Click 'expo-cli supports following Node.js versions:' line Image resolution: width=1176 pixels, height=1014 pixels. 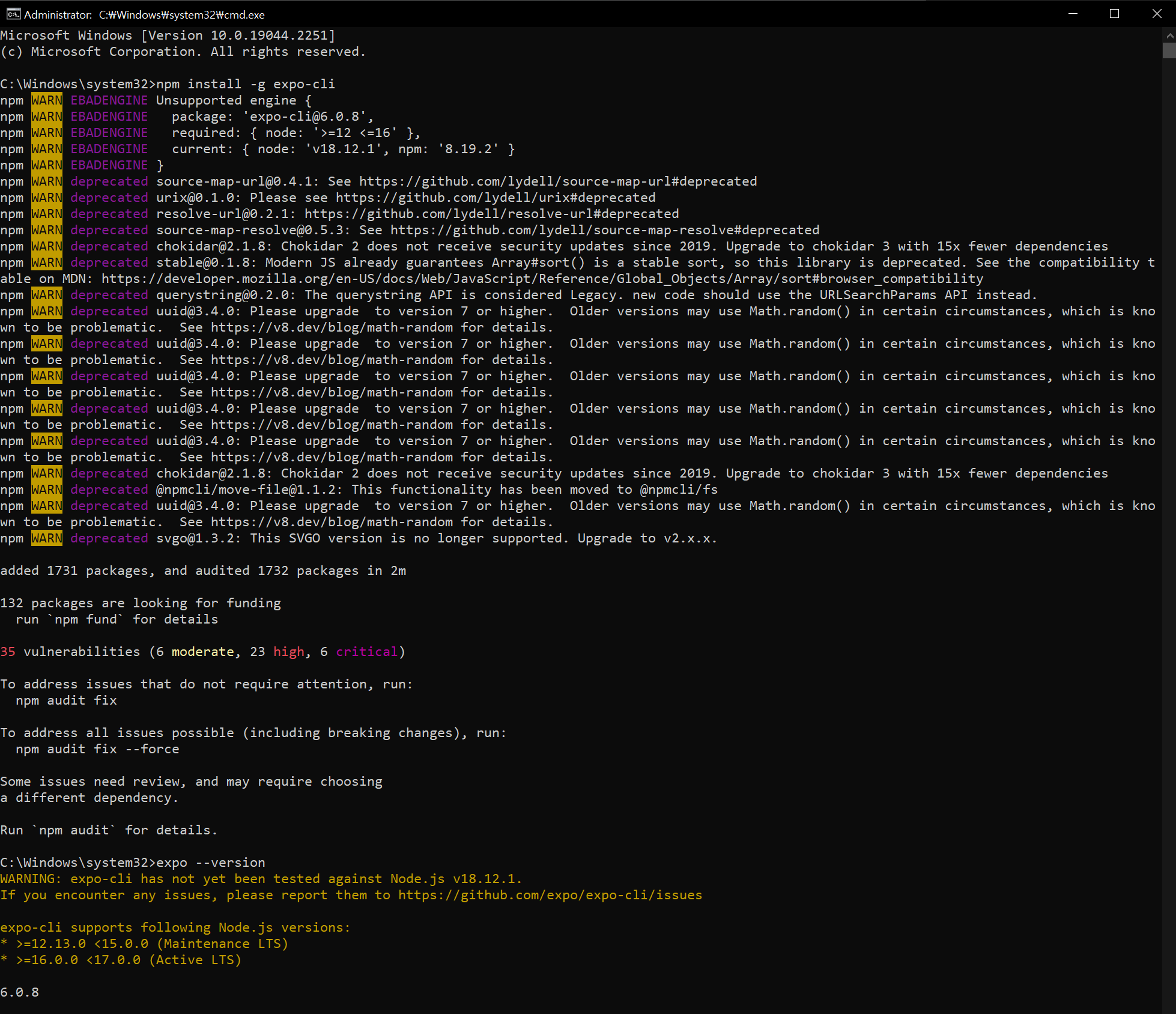(175, 927)
